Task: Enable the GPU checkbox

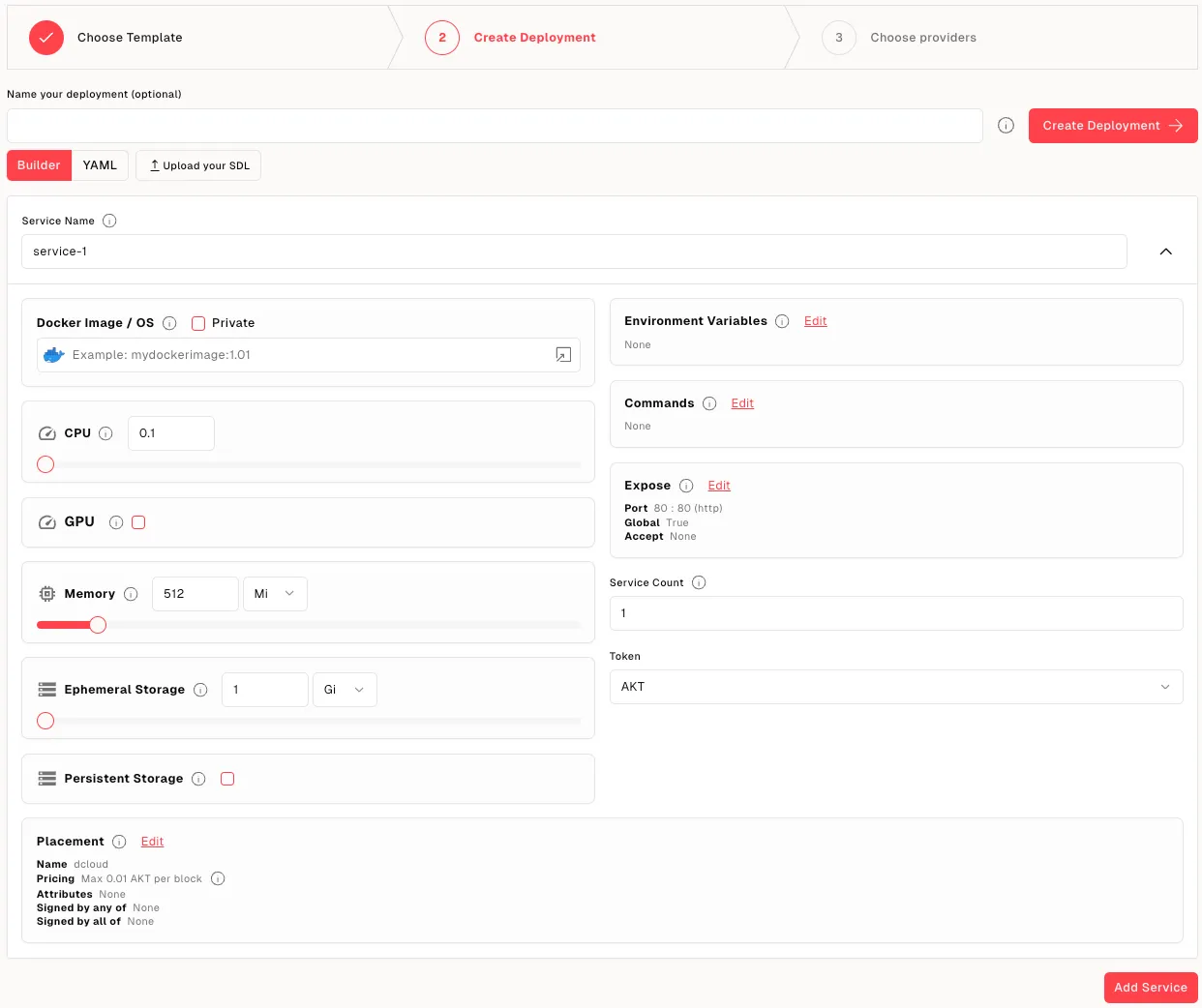Action: tap(138, 522)
